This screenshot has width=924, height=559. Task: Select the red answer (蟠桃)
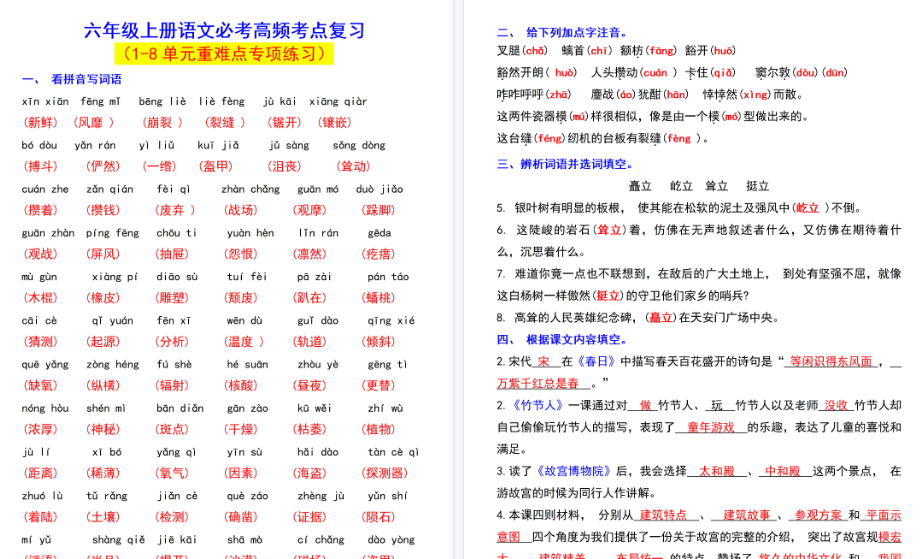point(378,298)
